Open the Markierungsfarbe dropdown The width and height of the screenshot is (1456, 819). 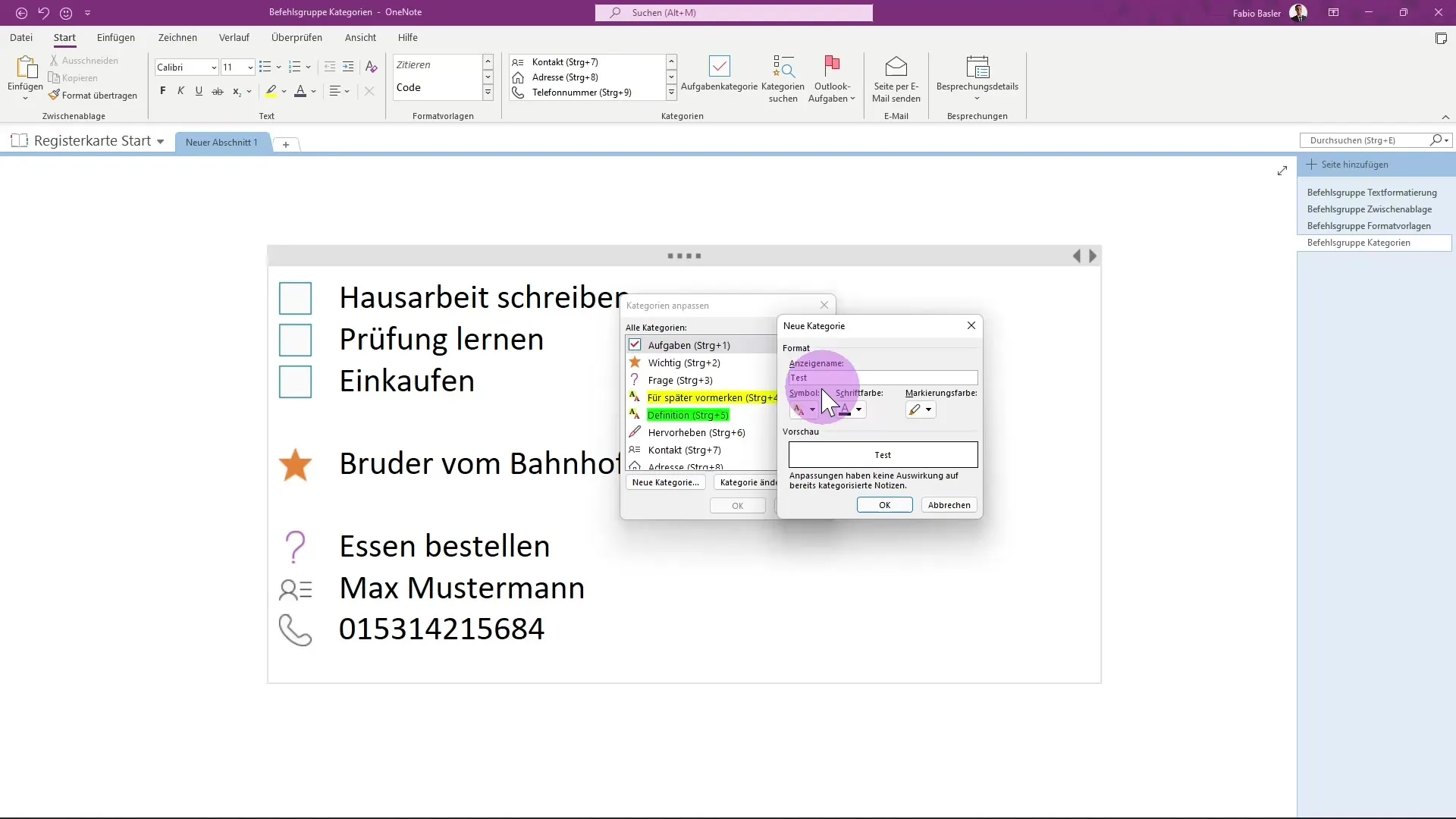point(928,409)
